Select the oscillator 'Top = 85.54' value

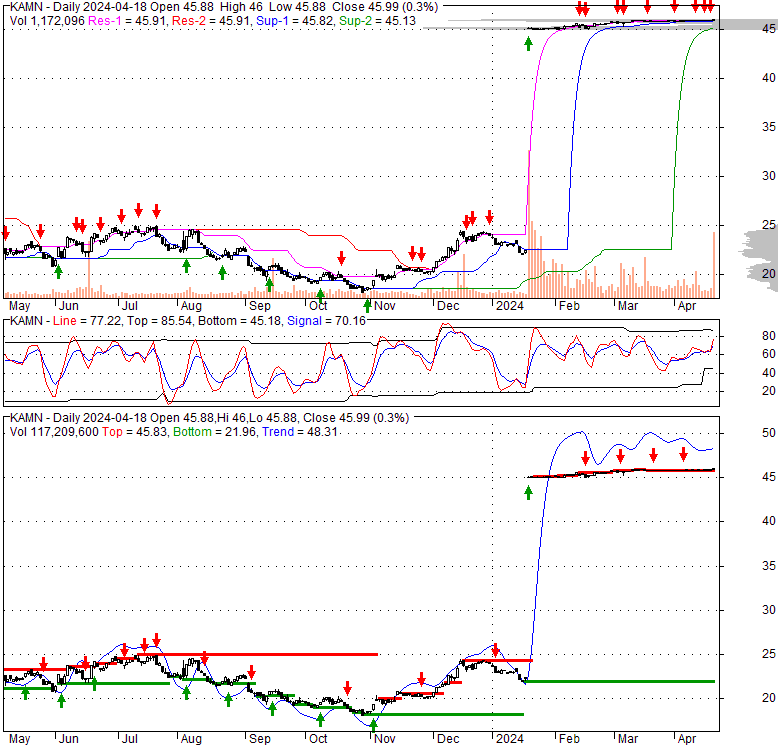[x=159, y=321]
